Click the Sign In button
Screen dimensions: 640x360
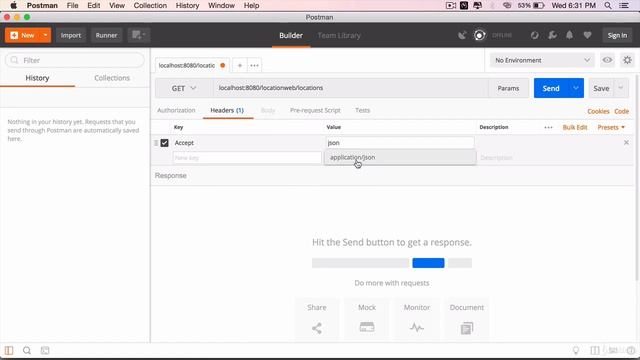tap(617, 36)
